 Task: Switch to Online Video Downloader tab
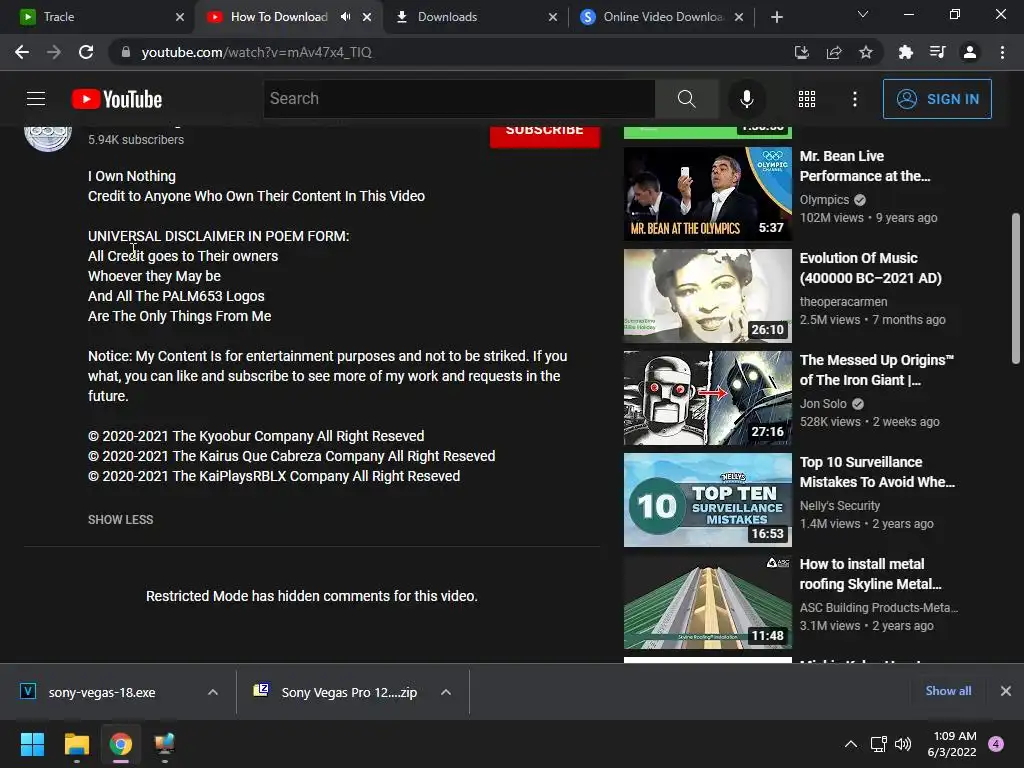(663, 17)
